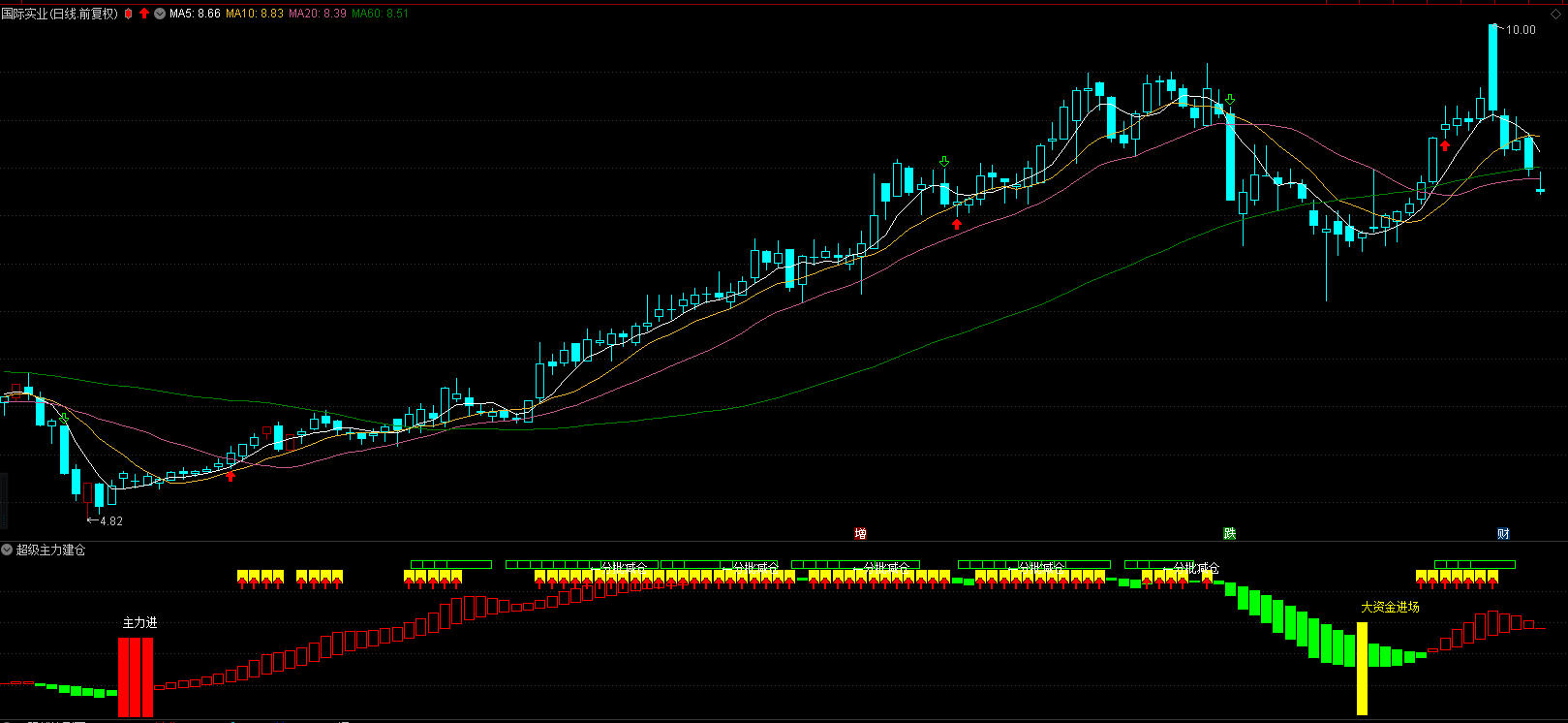Click the MA5: 8.66 label
Image resolution: width=1568 pixels, height=723 pixels.
[195, 14]
